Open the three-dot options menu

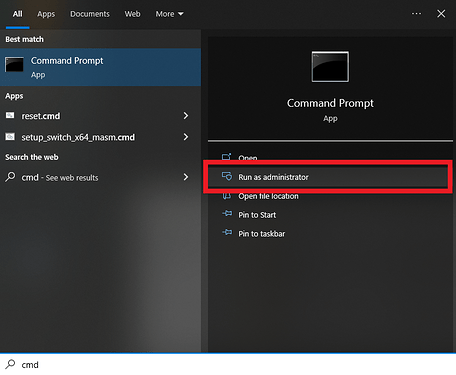416,14
